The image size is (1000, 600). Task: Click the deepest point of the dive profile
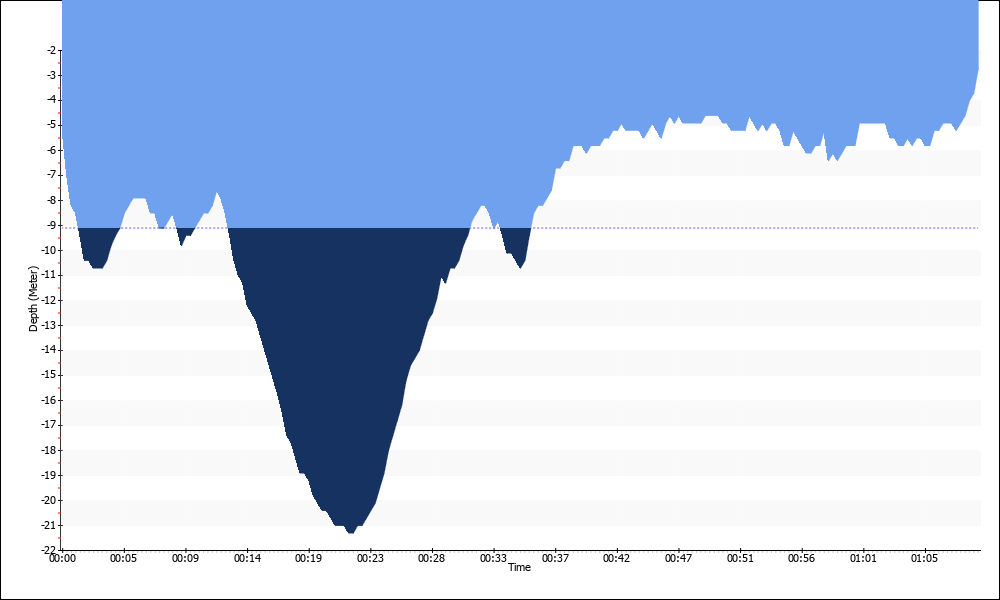click(351, 532)
